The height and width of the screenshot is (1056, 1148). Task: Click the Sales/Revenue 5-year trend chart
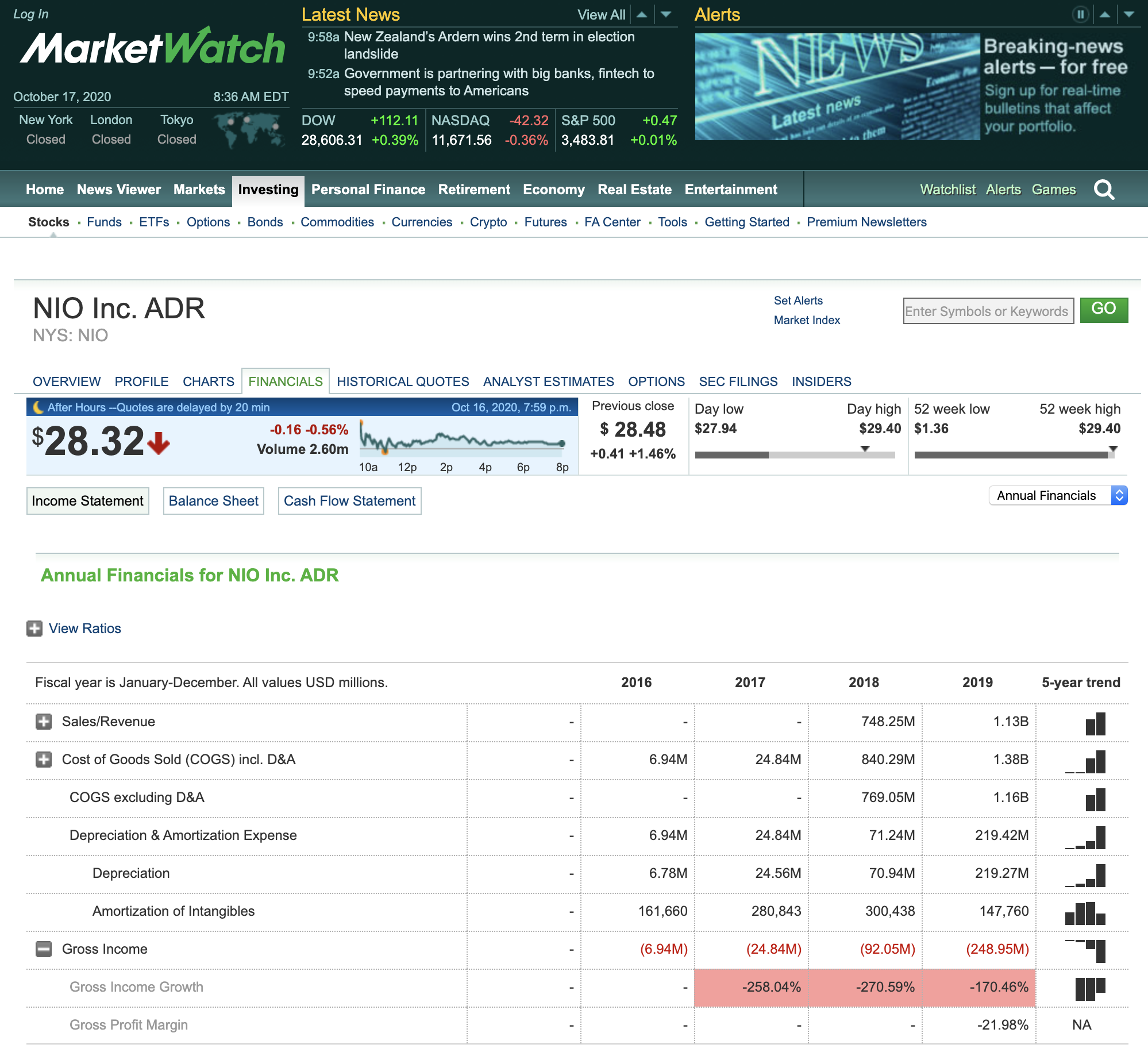coord(1095,723)
